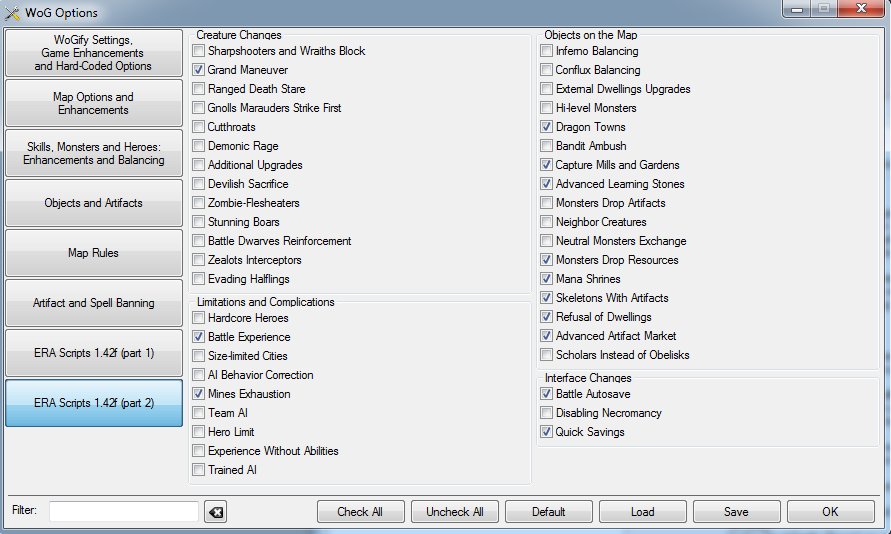Toggle the Team AI checkbox
The width and height of the screenshot is (891, 534).
[198, 413]
